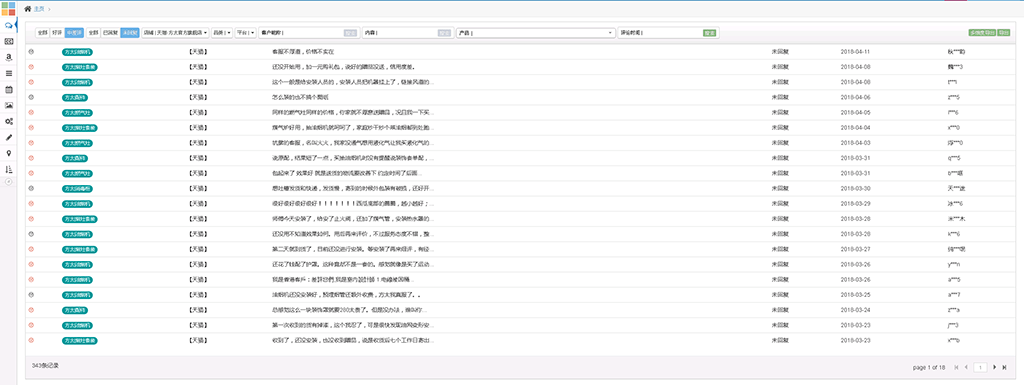This screenshot has height=385, width=1024.
Task: Click the rightmost green 导出 button
Action: point(1004,33)
